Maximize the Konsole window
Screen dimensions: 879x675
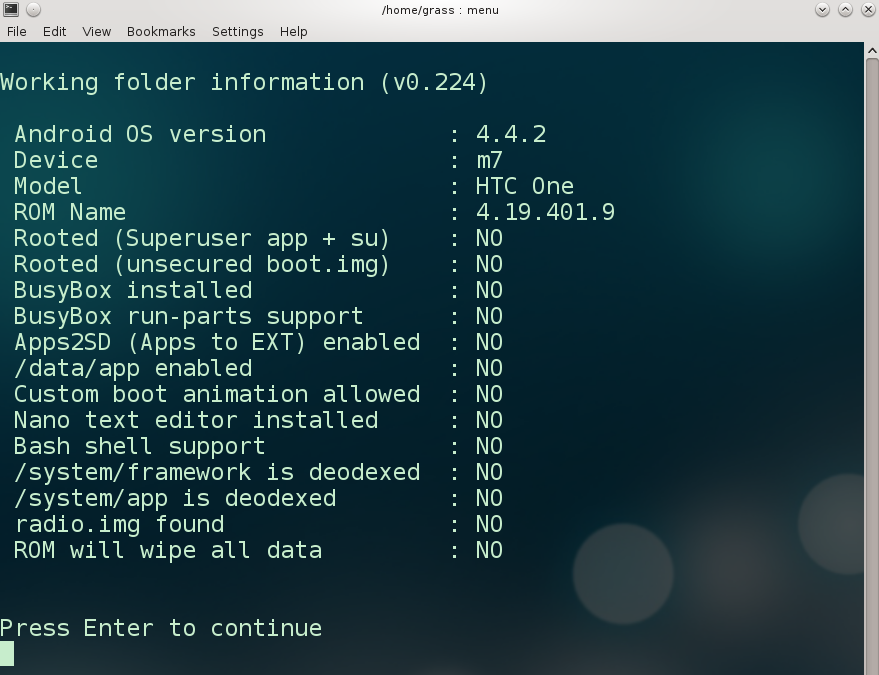(x=845, y=10)
